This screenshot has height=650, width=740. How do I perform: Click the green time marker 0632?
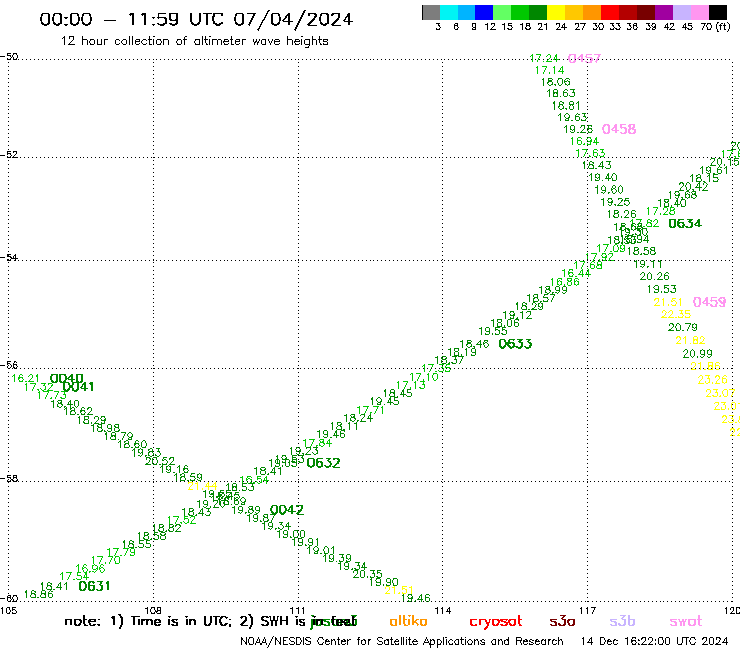pos(323,463)
